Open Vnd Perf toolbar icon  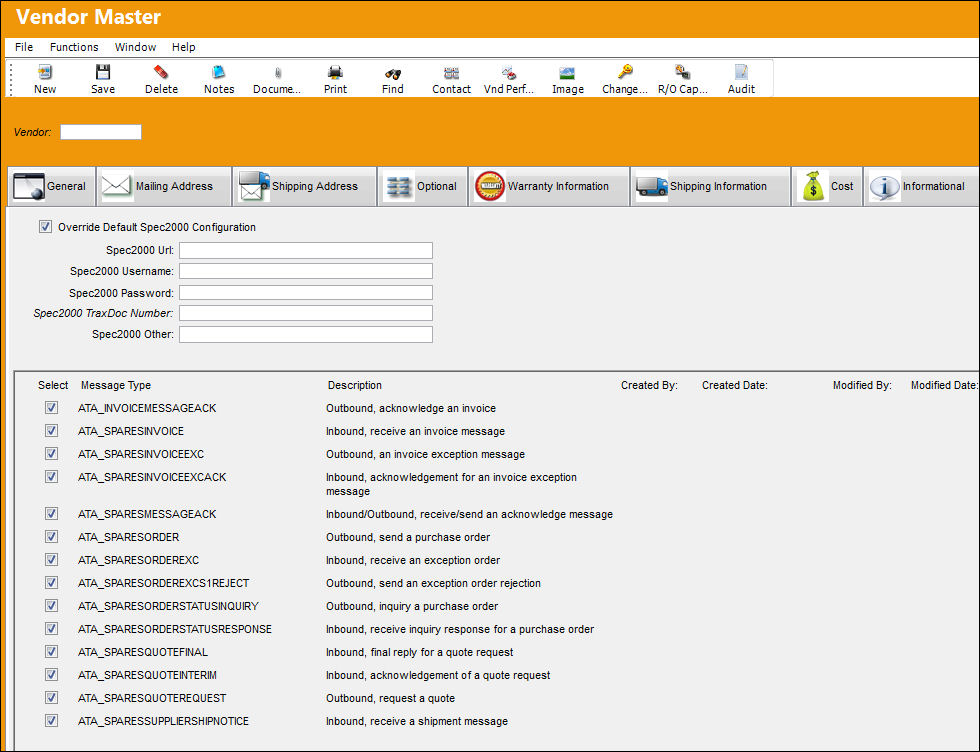click(x=509, y=73)
